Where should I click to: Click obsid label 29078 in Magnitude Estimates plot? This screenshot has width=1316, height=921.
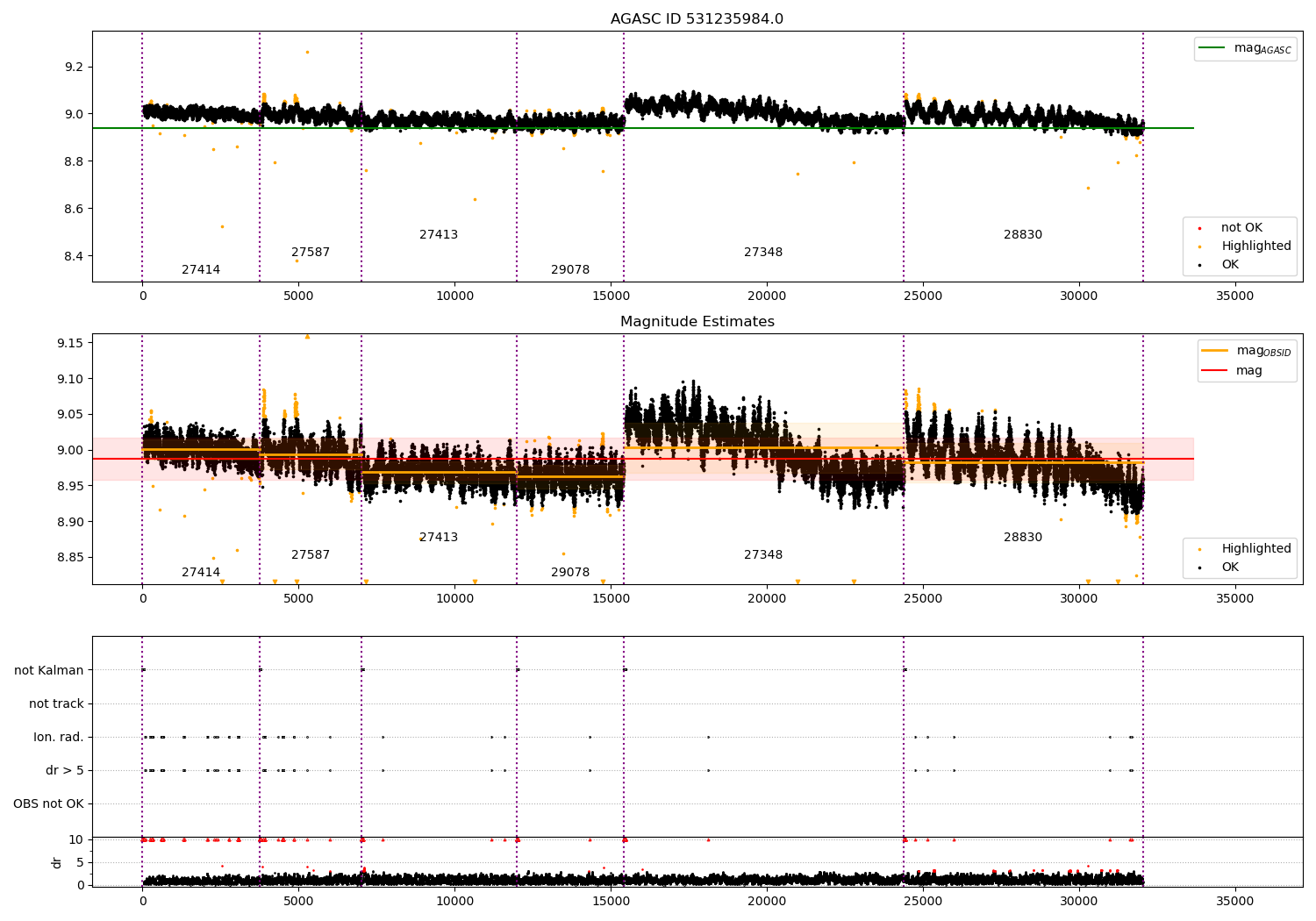570,573
